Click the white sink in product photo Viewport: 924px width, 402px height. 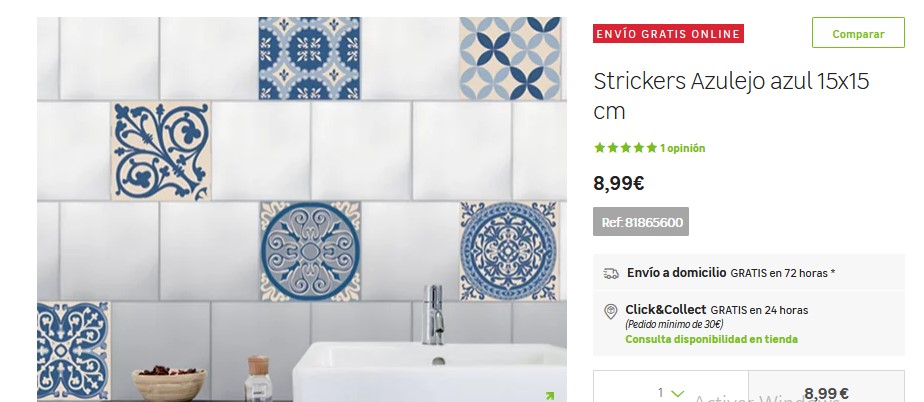coord(430,371)
